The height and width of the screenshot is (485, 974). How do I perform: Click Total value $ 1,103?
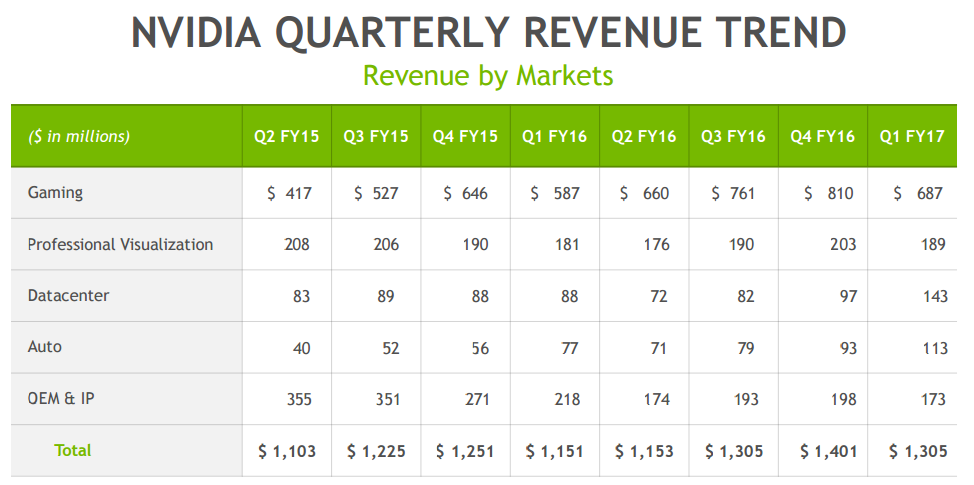point(287,451)
